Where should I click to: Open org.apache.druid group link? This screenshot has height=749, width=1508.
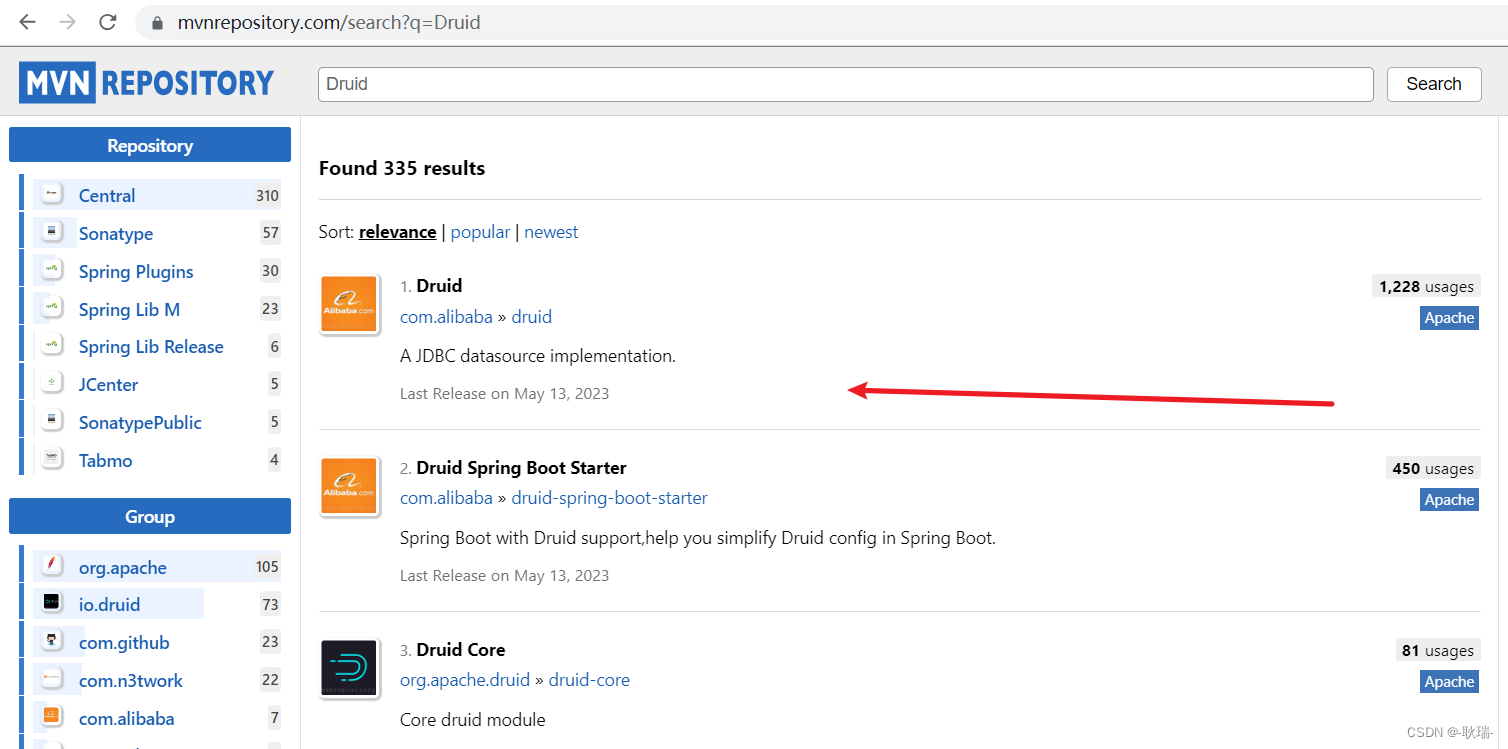(465, 680)
